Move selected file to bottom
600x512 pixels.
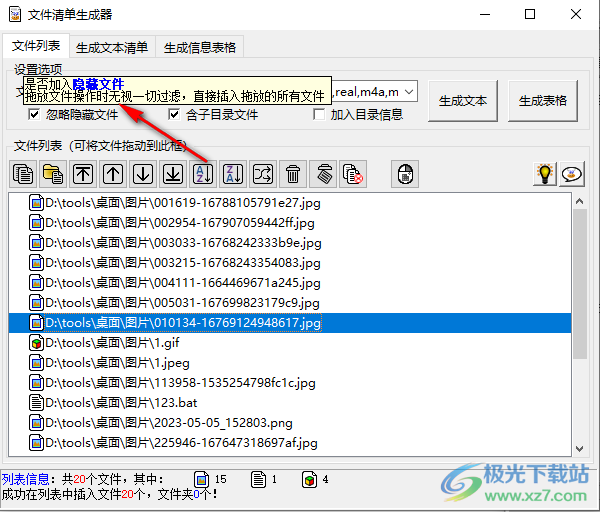tap(173, 174)
